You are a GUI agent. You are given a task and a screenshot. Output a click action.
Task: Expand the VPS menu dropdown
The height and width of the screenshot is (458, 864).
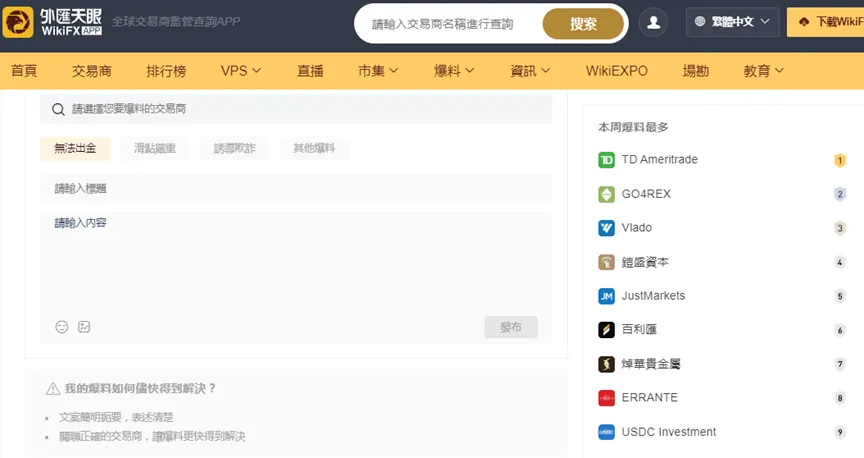pyautogui.click(x=241, y=71)
